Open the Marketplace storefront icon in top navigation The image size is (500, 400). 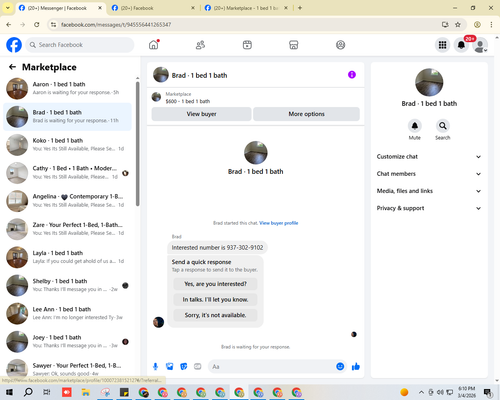pyautogui.click(x=294, y=45)
